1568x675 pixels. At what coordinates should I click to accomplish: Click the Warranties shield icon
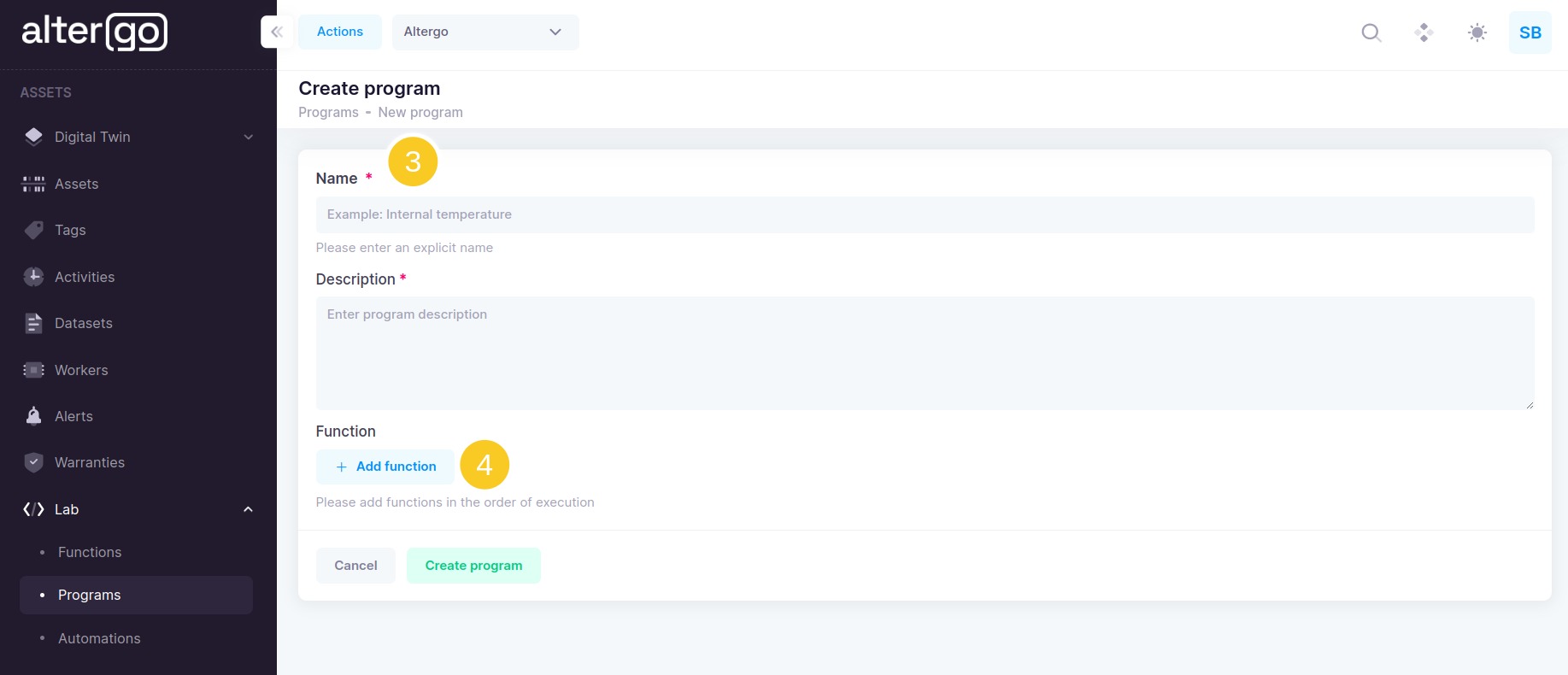pos(33,462)
